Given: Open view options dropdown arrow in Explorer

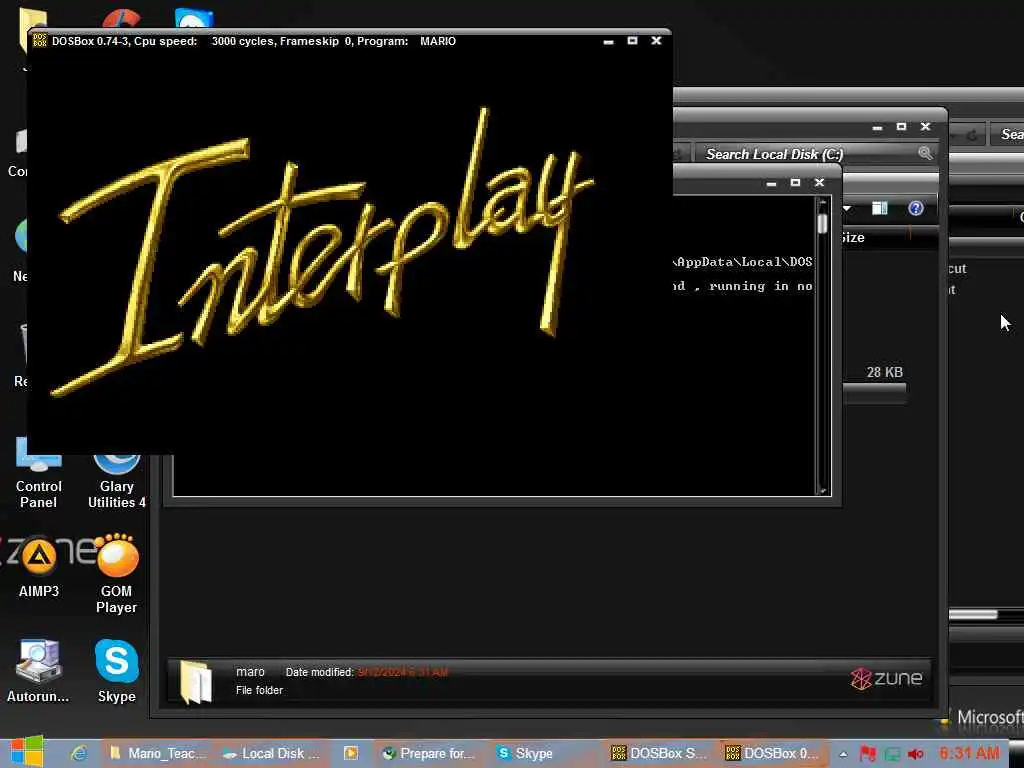Looking at the screenshot, I should tap(847, 208).
